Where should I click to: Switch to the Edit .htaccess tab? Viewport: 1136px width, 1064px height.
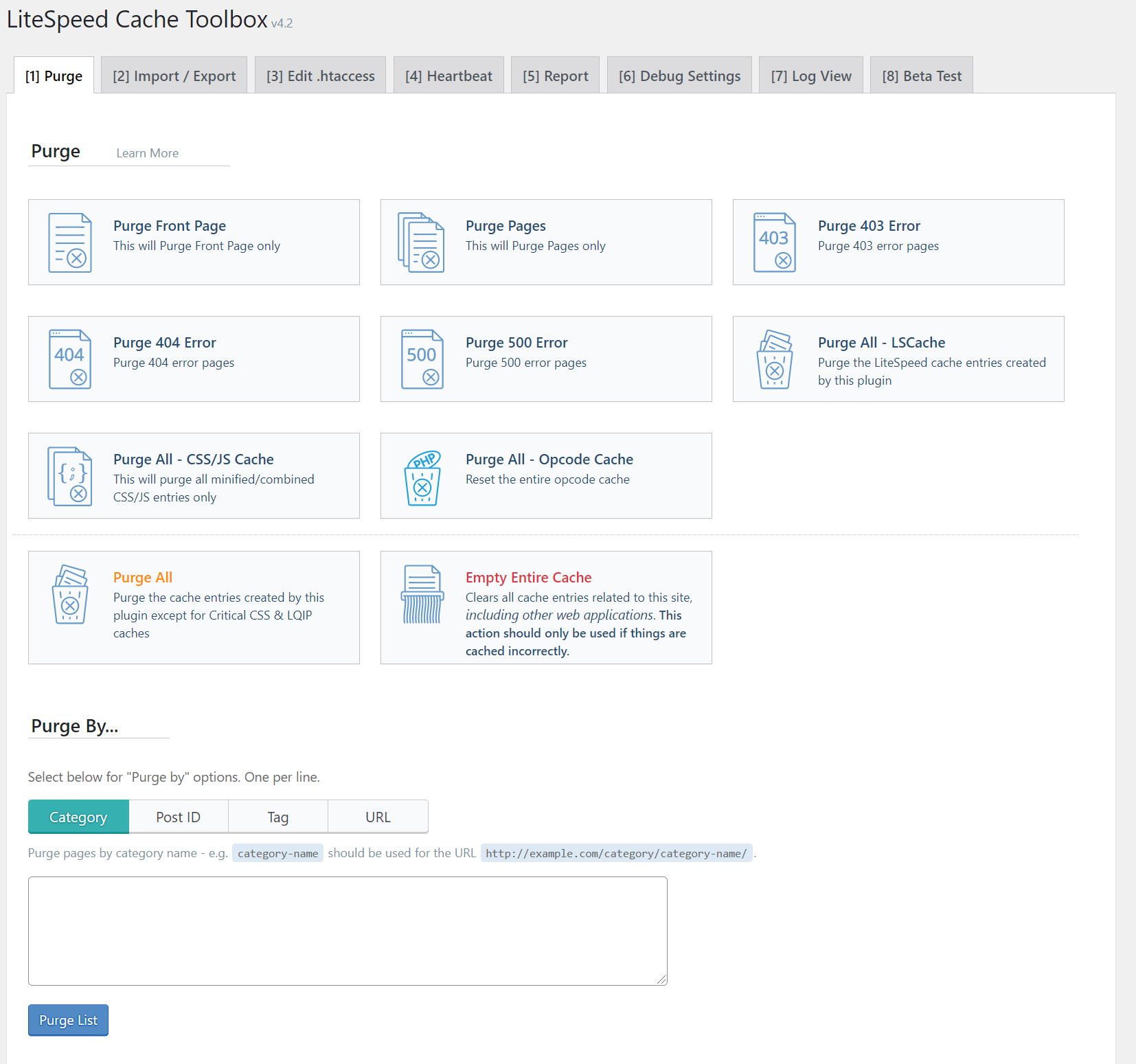click(x=320, y=76)
